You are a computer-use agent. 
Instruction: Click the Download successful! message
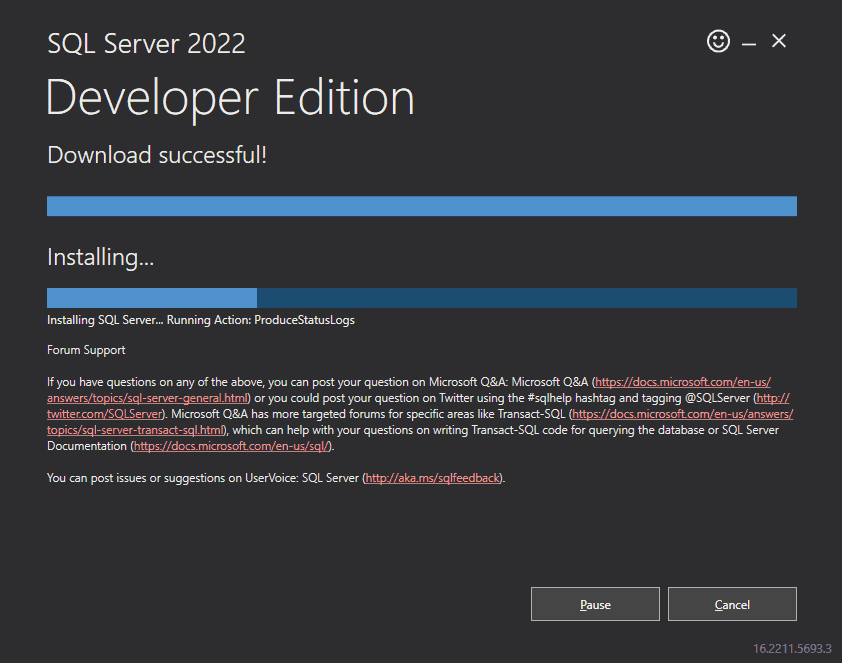pyautogui.click(x=157, y=155)
